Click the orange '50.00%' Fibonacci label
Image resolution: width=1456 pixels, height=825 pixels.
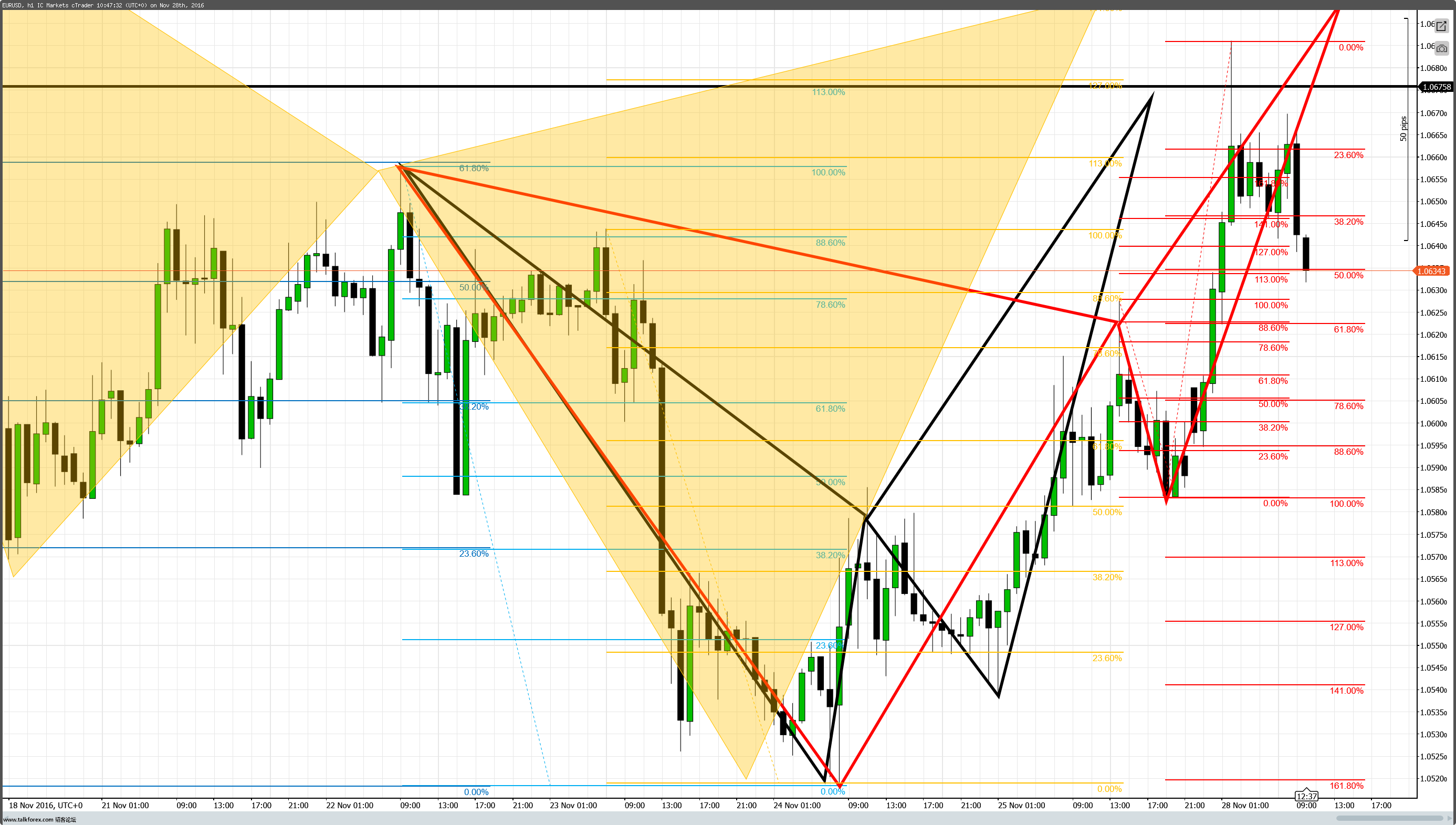coord(1107,512)
